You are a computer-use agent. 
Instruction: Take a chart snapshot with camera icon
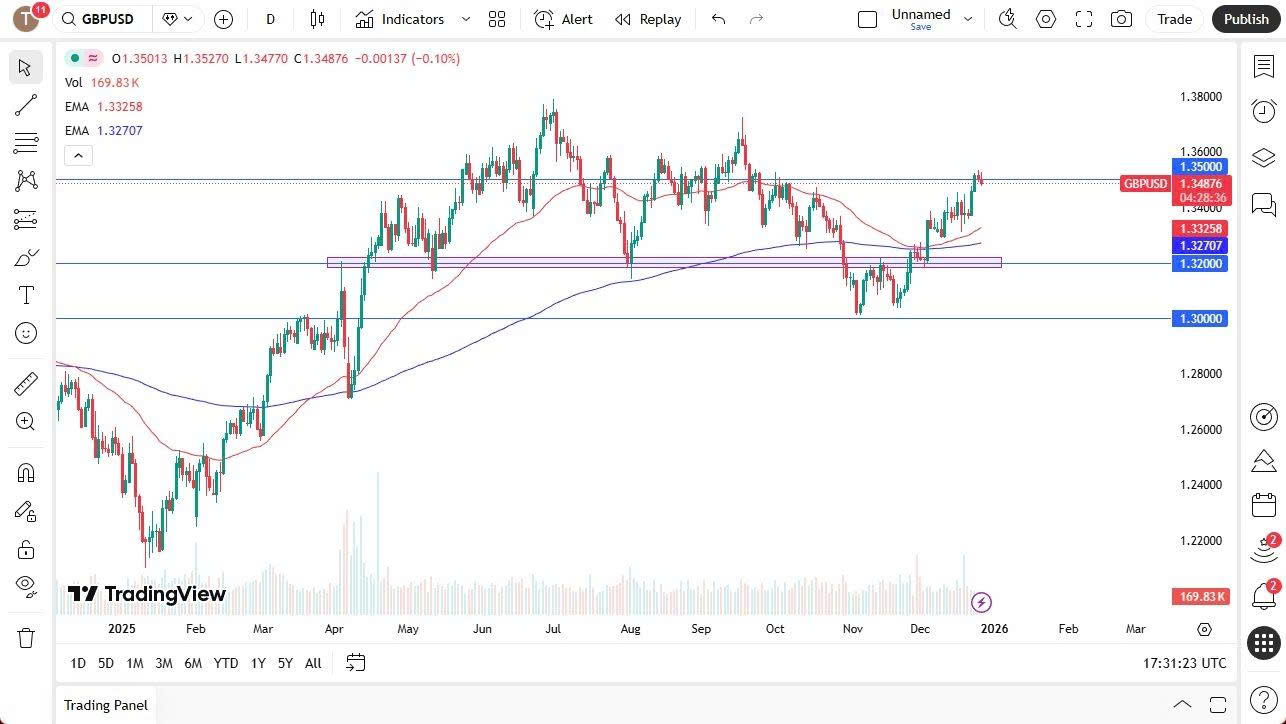[x=1122, y=19]
